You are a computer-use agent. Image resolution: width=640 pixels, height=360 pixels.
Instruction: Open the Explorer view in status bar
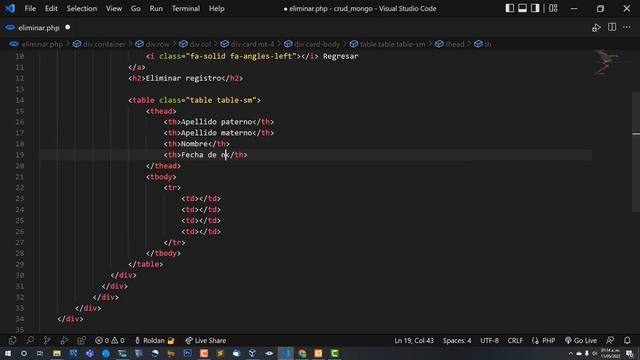[12, 340]
